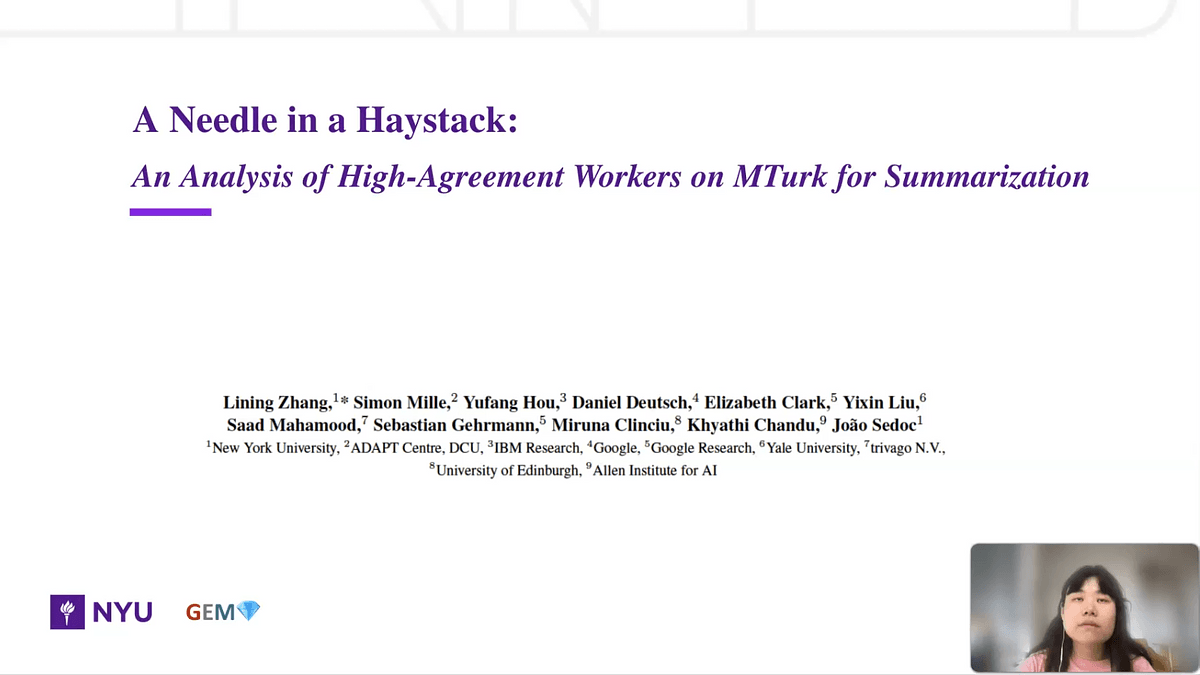Screen dimensions: 1200x675
Task: Click the title "A Needle in a Haystack:"
Action: [325, 120]
